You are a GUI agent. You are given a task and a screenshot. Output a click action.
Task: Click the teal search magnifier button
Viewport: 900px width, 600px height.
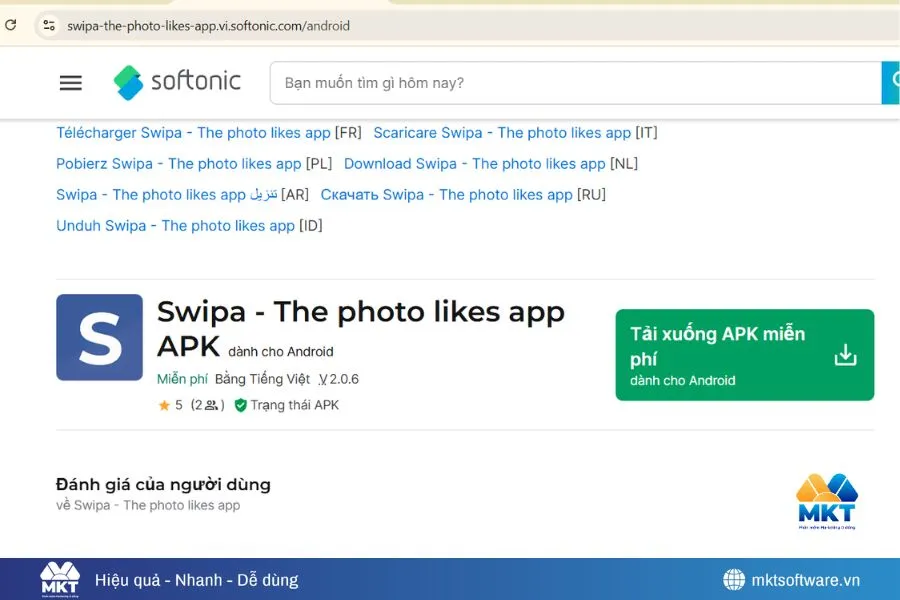click(x=891, y=82)
